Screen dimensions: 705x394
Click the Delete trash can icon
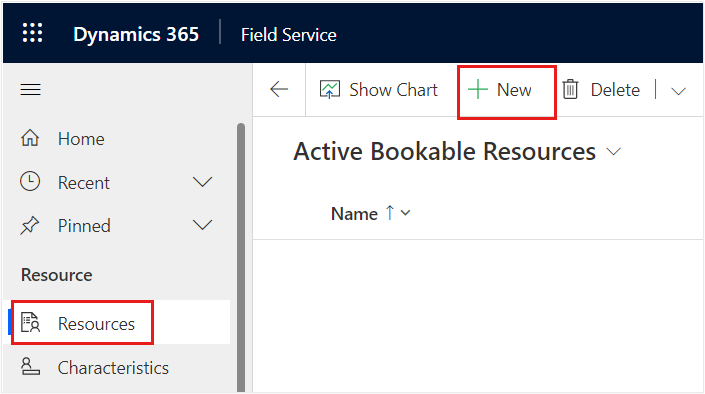pos(570,89)
